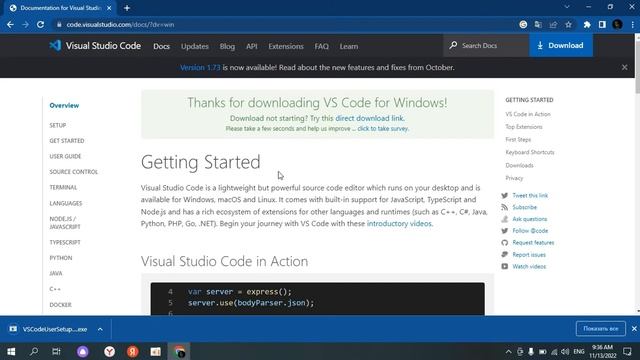Expand the USER GUIDE sidebar section
The image size is (640, 360).
point(65,156)
